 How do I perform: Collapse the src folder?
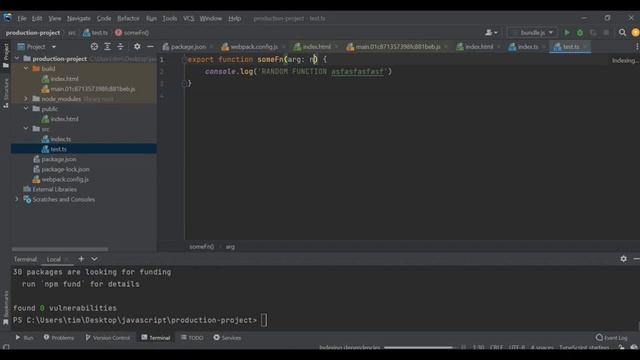(x=26, y=129)
